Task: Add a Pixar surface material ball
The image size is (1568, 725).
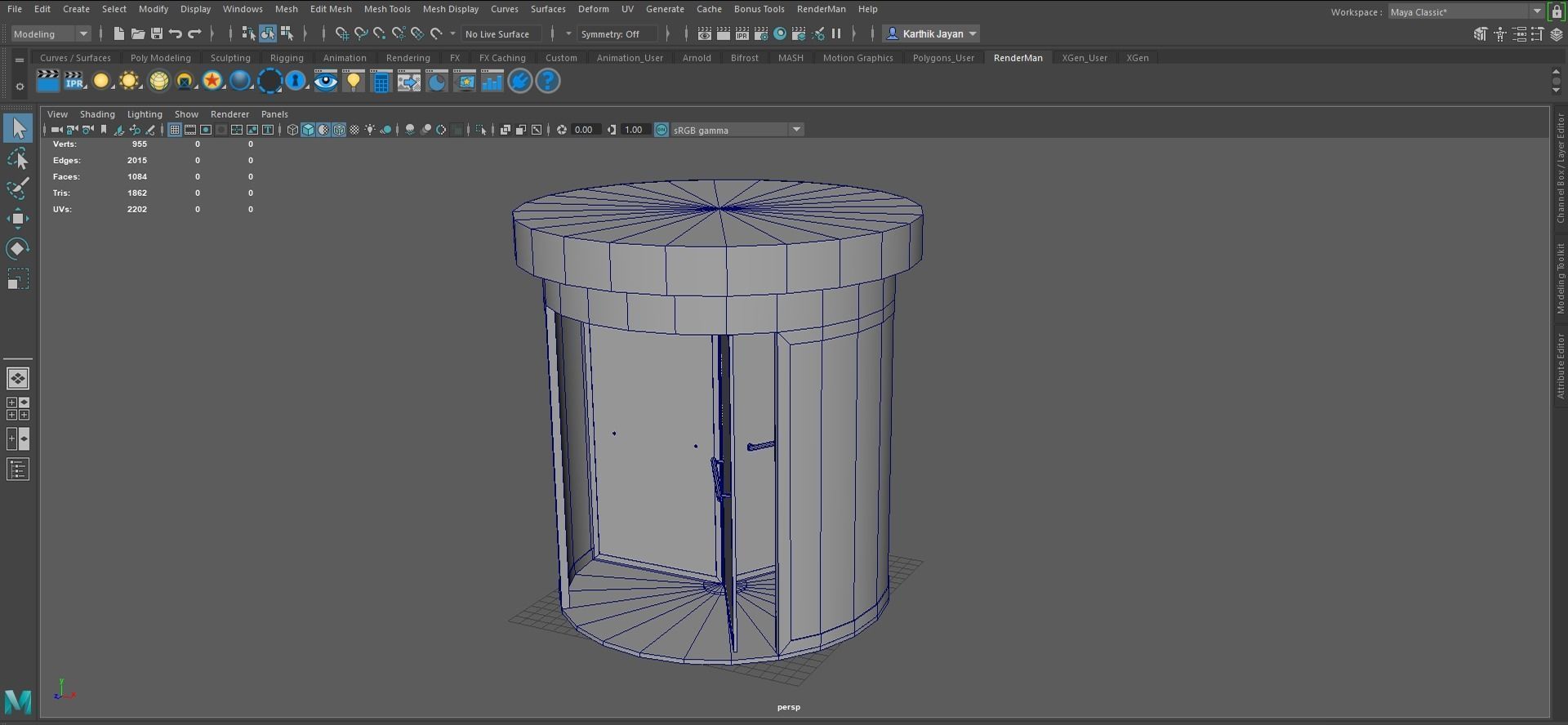Action: [x=240, y=81]
